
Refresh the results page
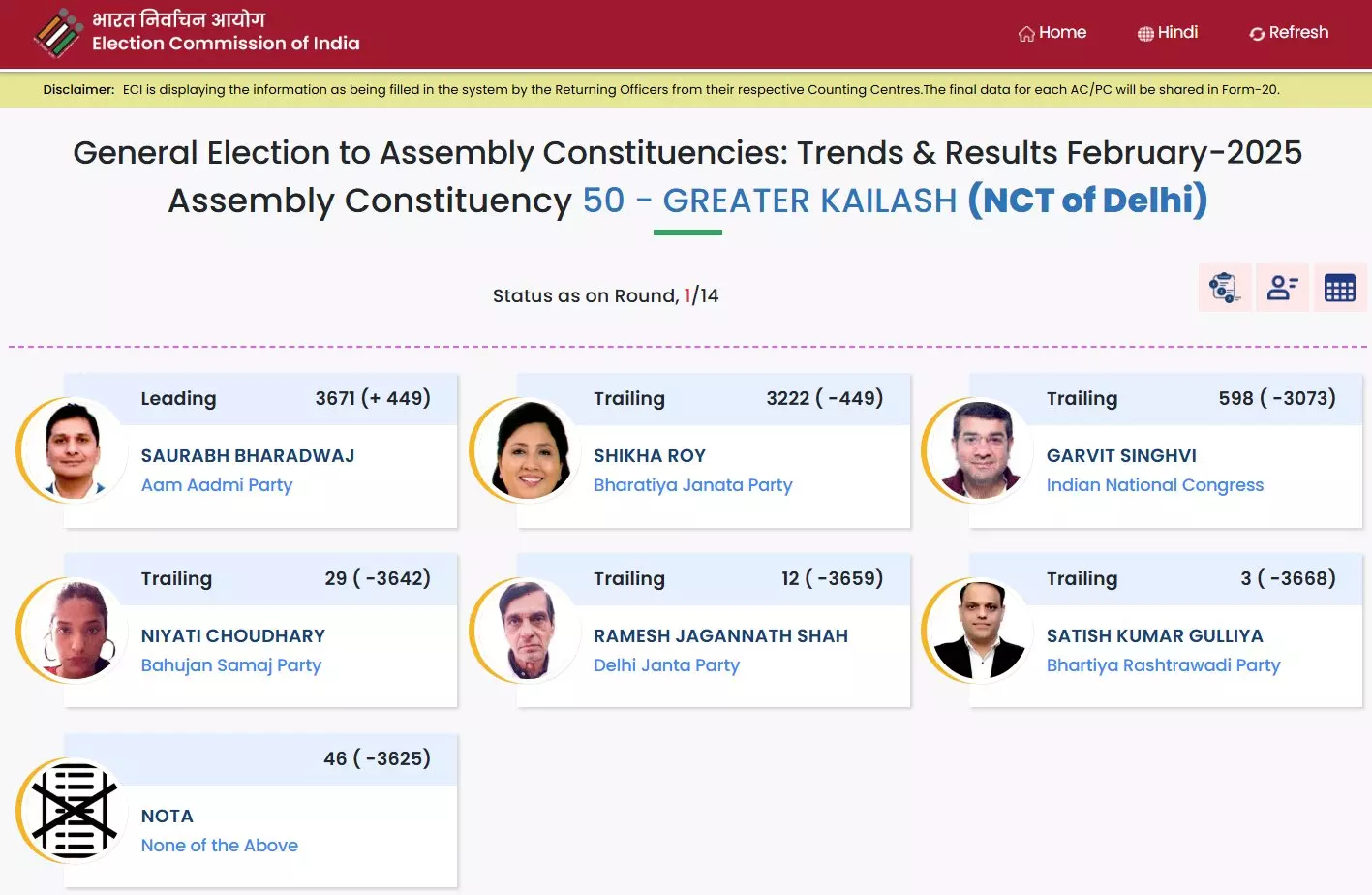1289,33
